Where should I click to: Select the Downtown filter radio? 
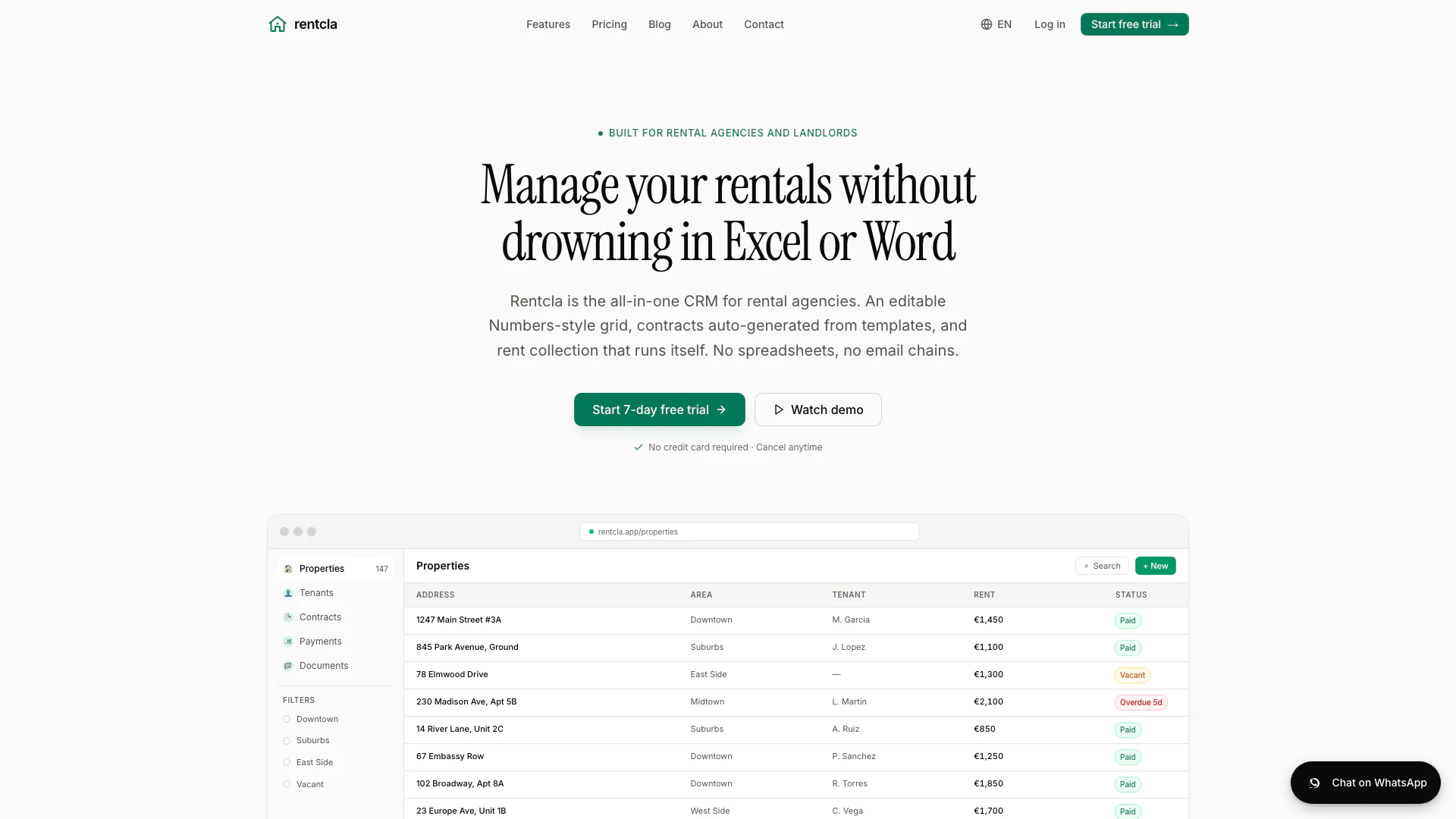287,719
